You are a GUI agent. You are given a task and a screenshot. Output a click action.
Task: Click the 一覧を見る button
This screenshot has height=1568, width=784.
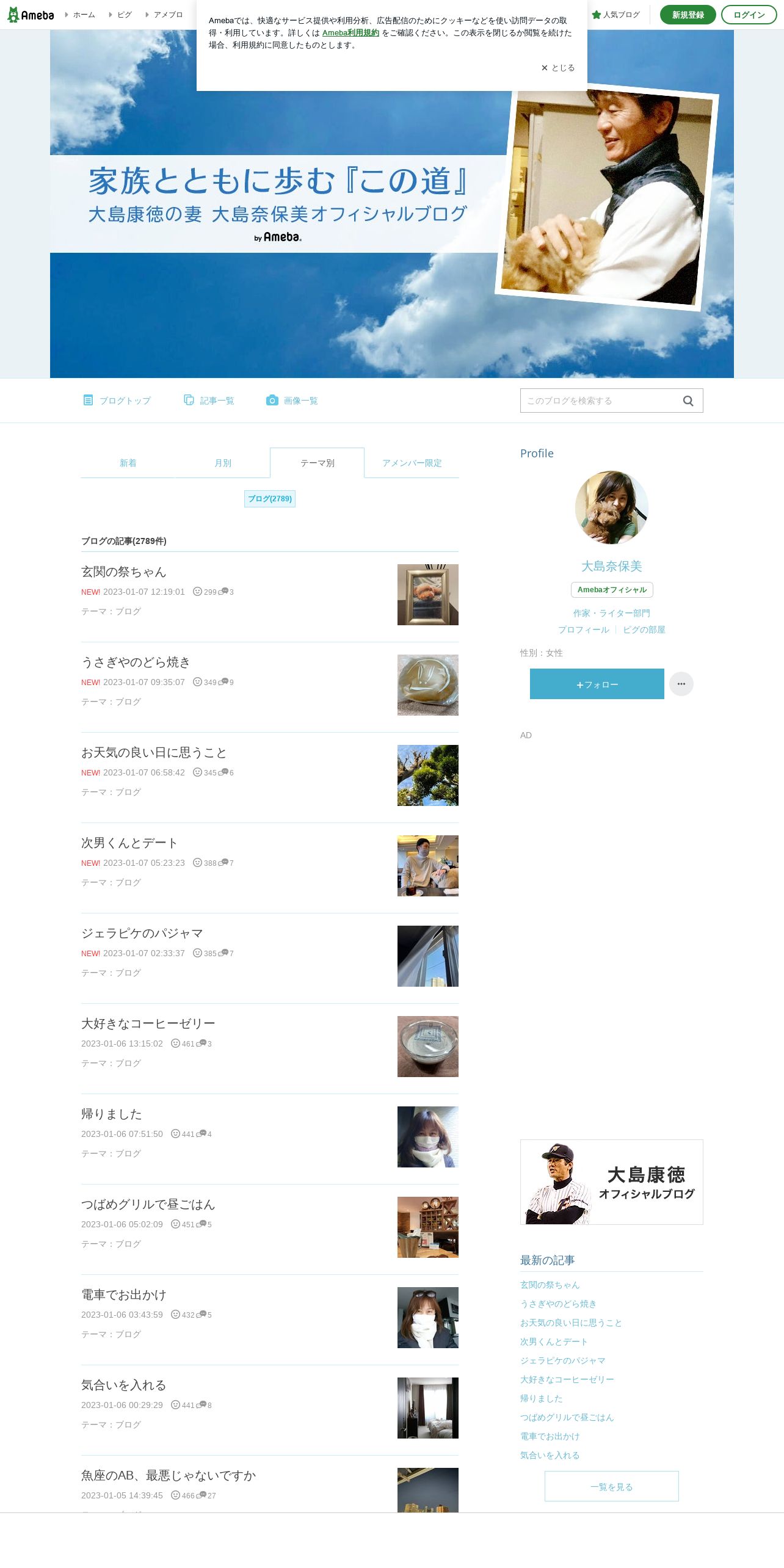point(612,1486)
